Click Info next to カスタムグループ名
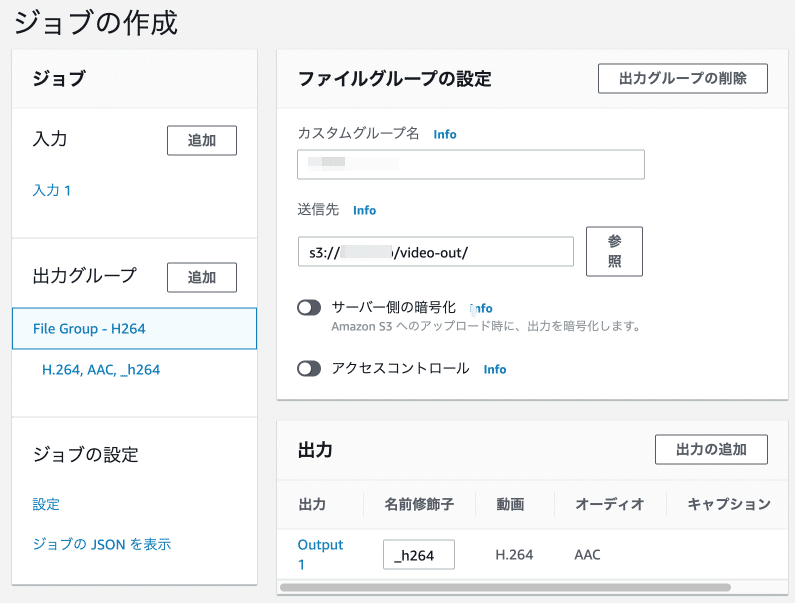Image resolution: width=795 pixels, height=603 pixels. click(445, 134)
